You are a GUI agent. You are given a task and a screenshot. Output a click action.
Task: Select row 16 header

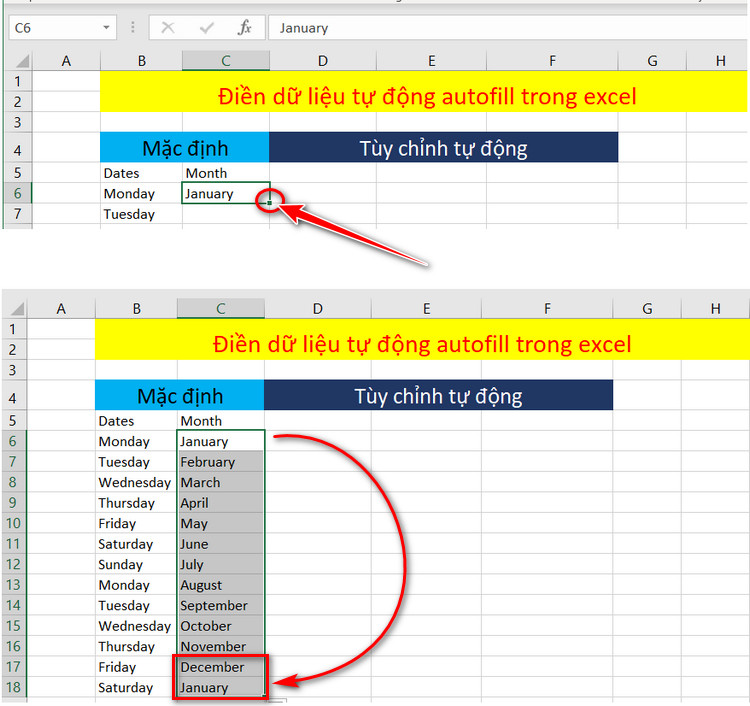pos(13,646)
